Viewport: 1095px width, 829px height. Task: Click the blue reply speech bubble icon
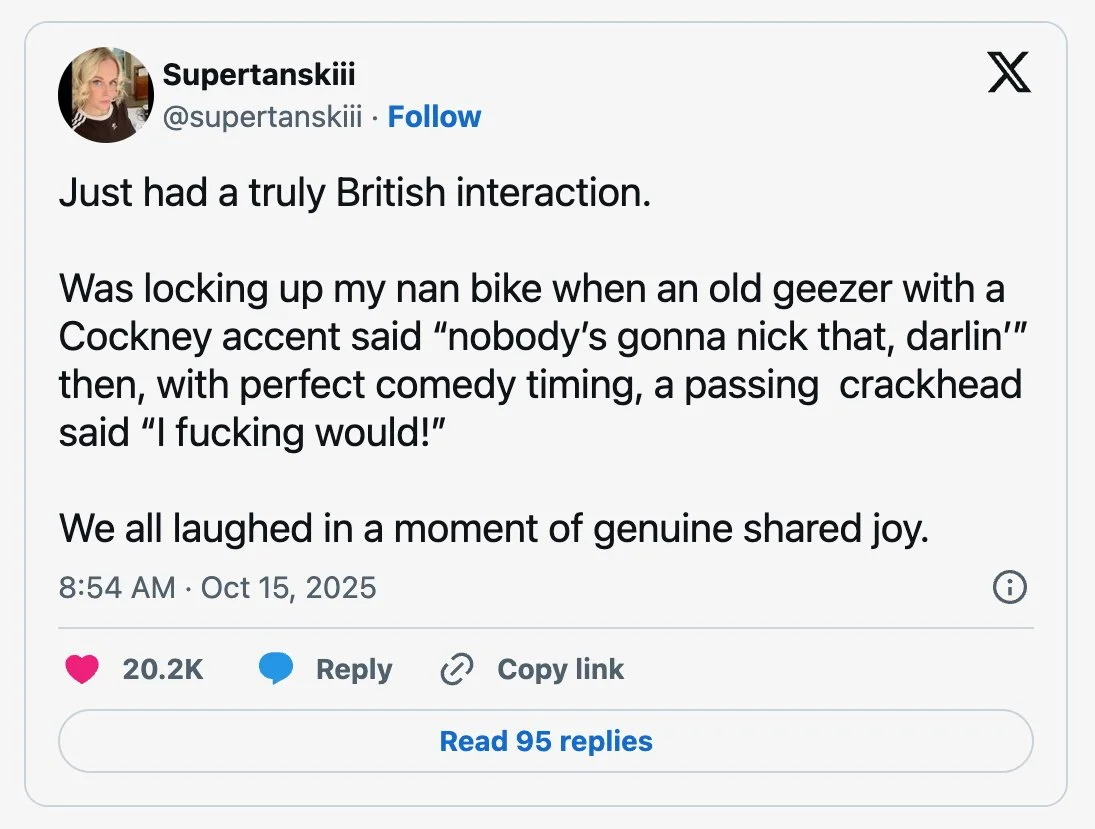275,669
